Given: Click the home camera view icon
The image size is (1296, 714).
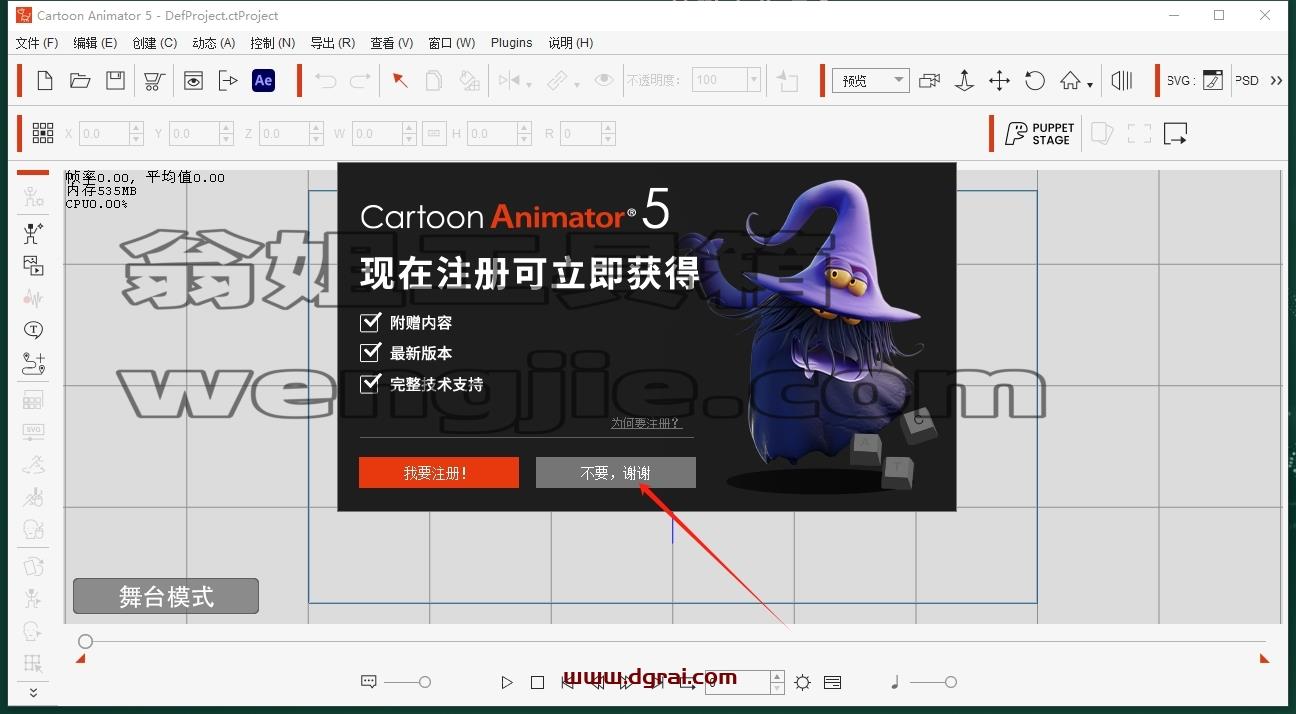Looking at the screenshot, I should click(x=1070, y=81).
